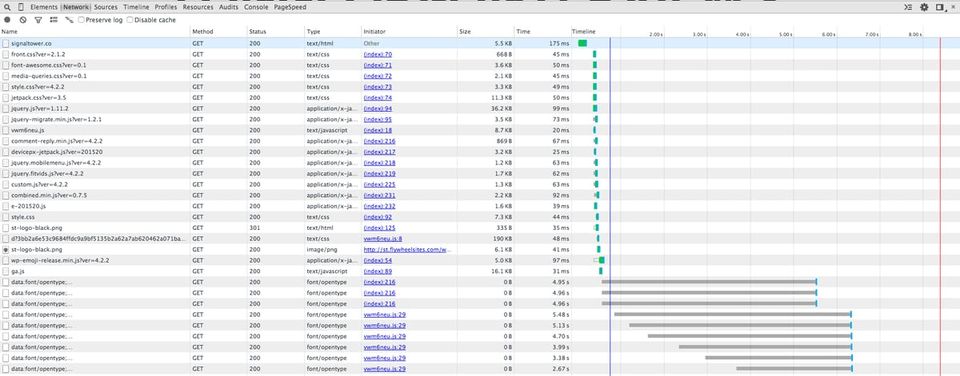Open the filter funnel icon

coord(38,20)
